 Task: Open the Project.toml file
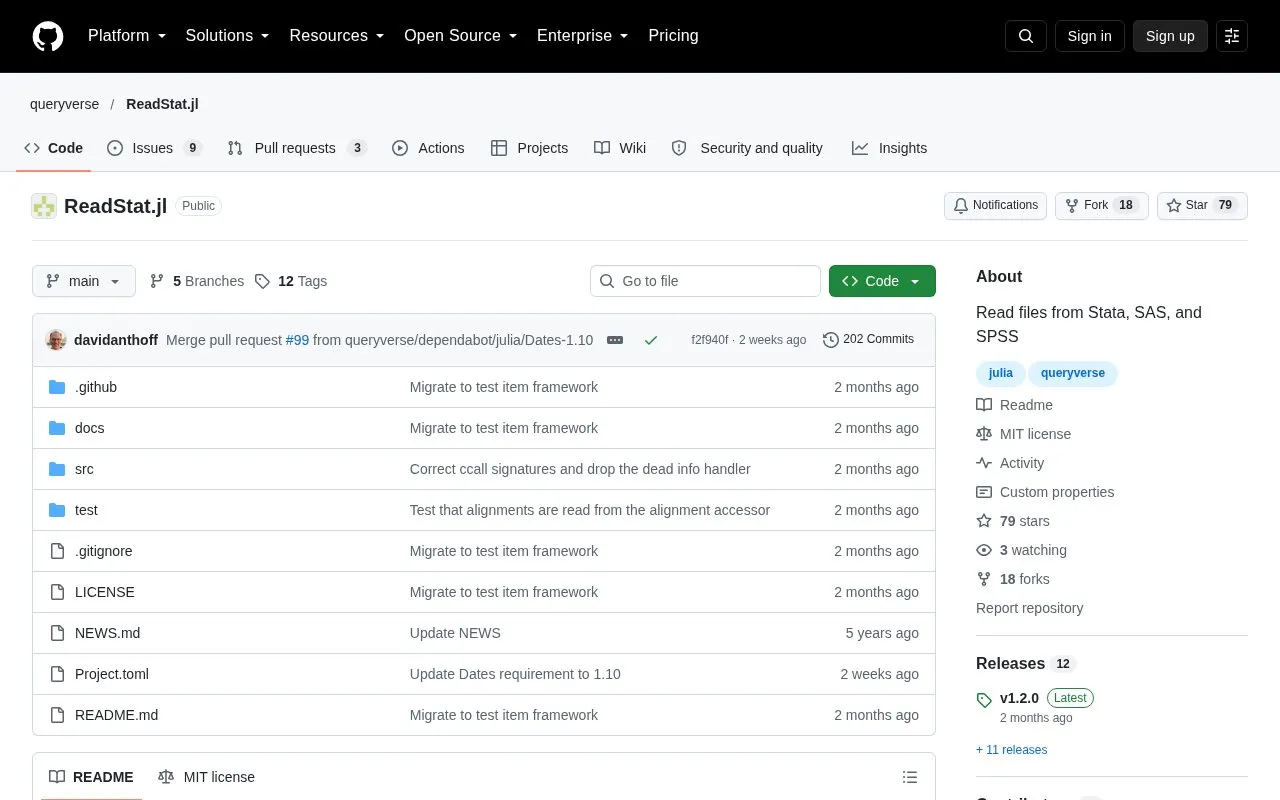(111, 674)
